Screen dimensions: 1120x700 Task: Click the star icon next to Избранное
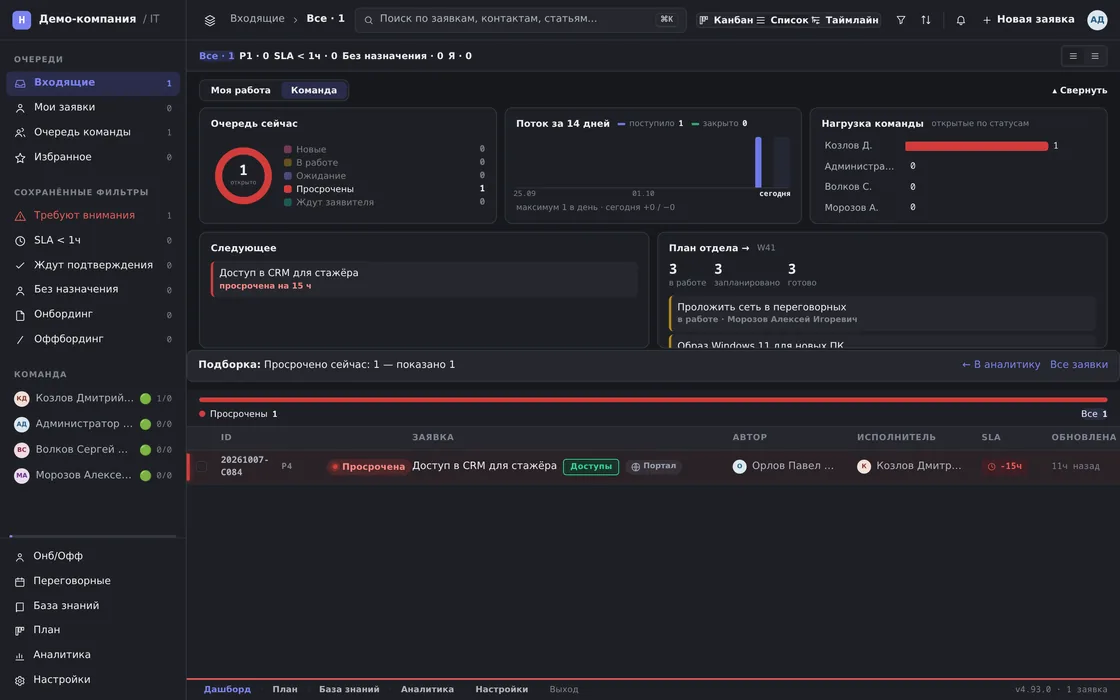(x=20, y=158)
